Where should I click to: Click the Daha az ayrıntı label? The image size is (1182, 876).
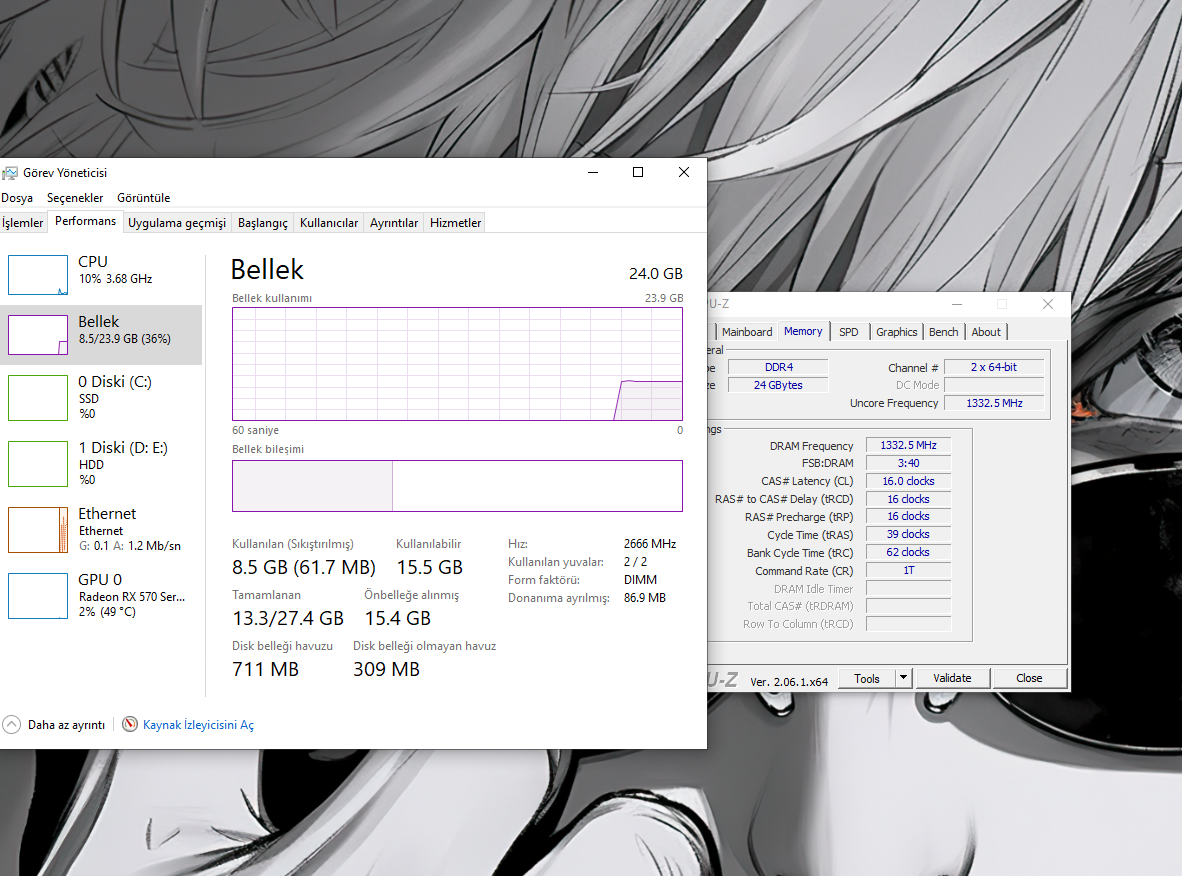click(x=66, y=724)
